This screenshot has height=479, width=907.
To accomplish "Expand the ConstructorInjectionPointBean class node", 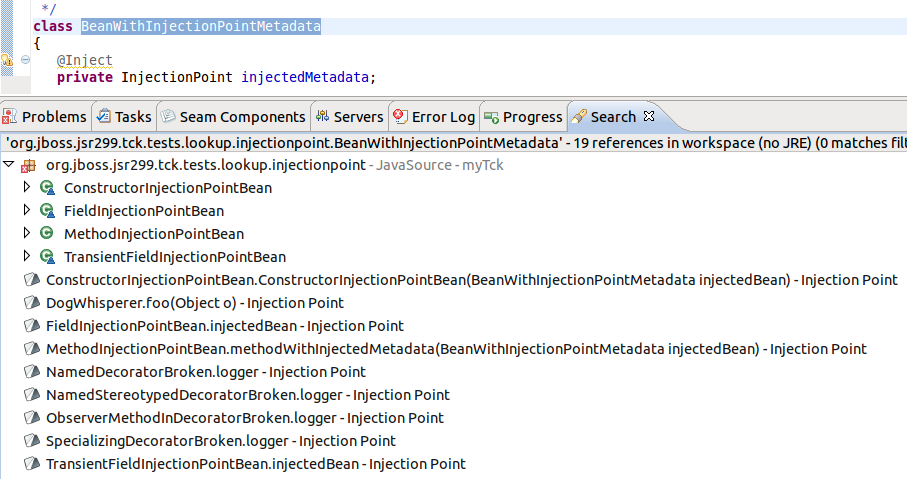I will point(27,187).
